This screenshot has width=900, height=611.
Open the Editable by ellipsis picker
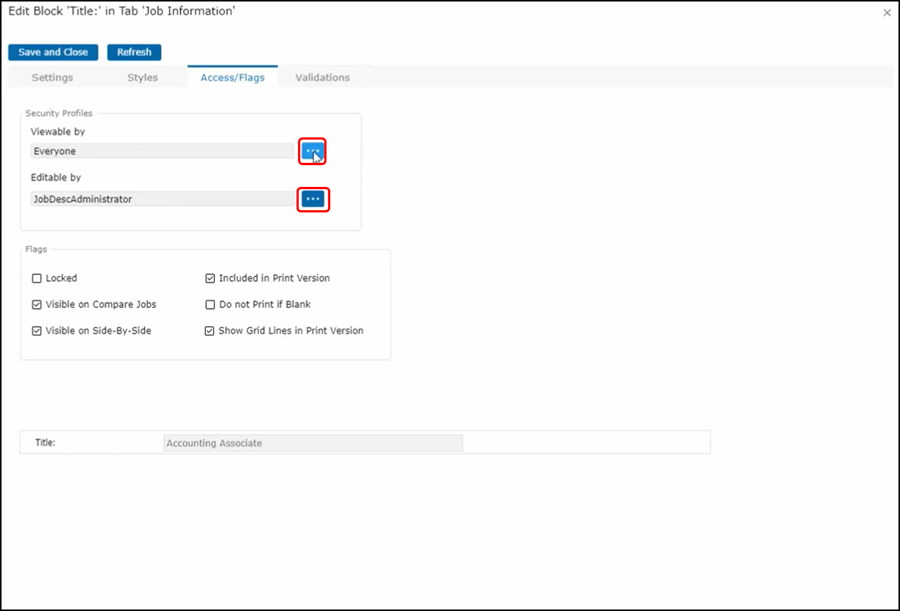[x=313, y=199]
